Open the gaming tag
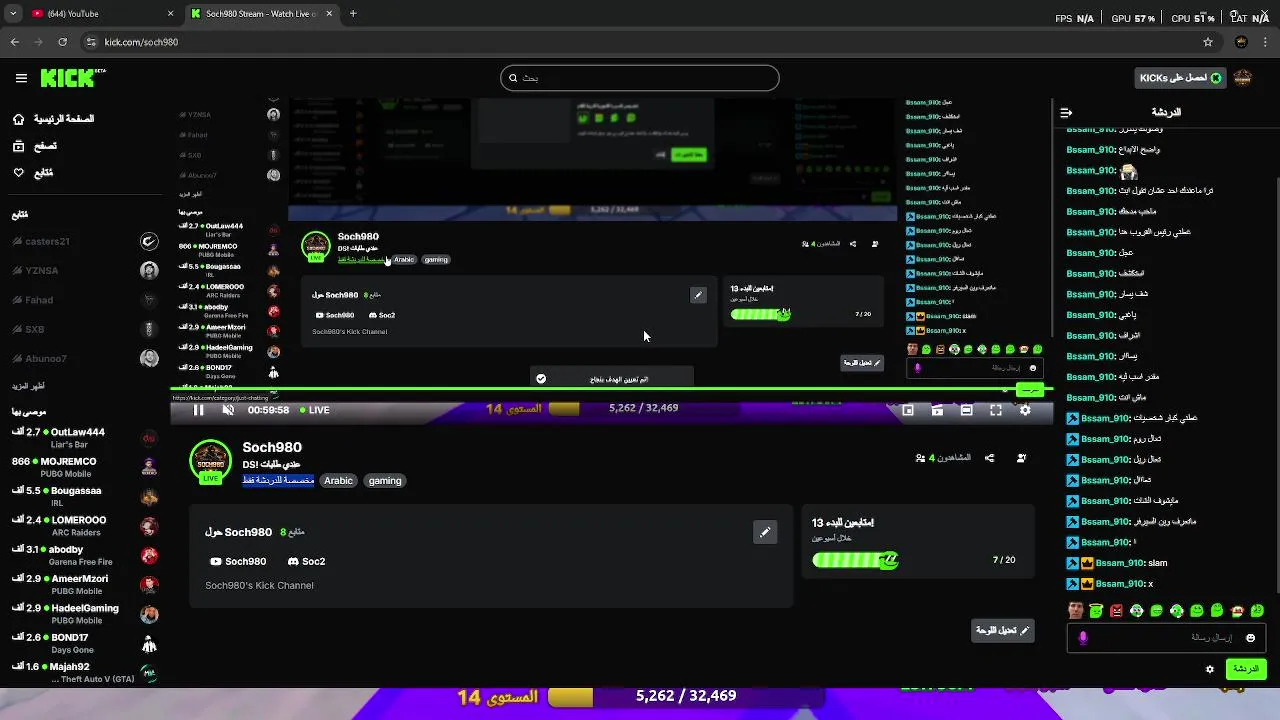The height and width of the screenshot is (720, 1280). pos(385,481)
